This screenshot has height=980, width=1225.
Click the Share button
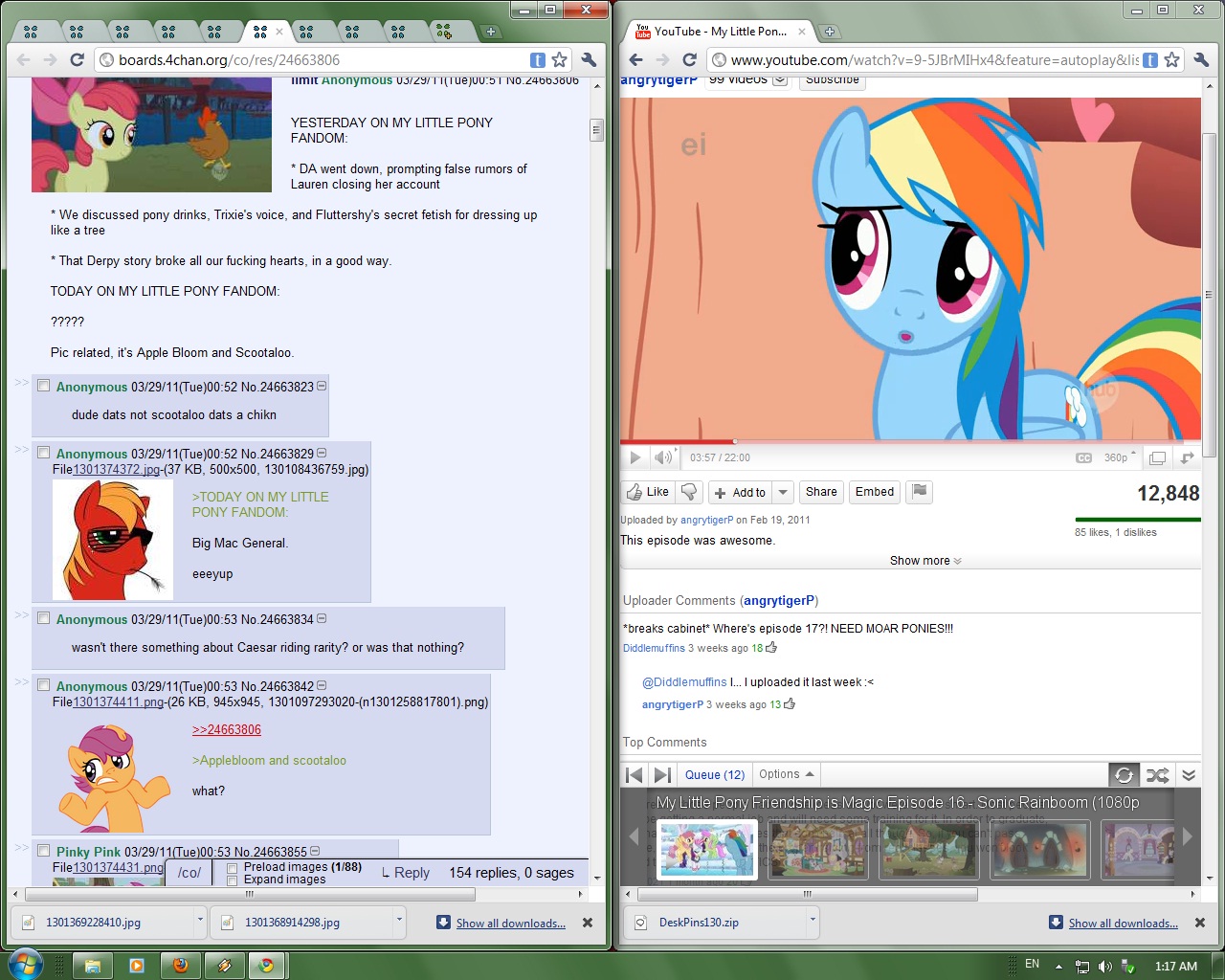821,492
